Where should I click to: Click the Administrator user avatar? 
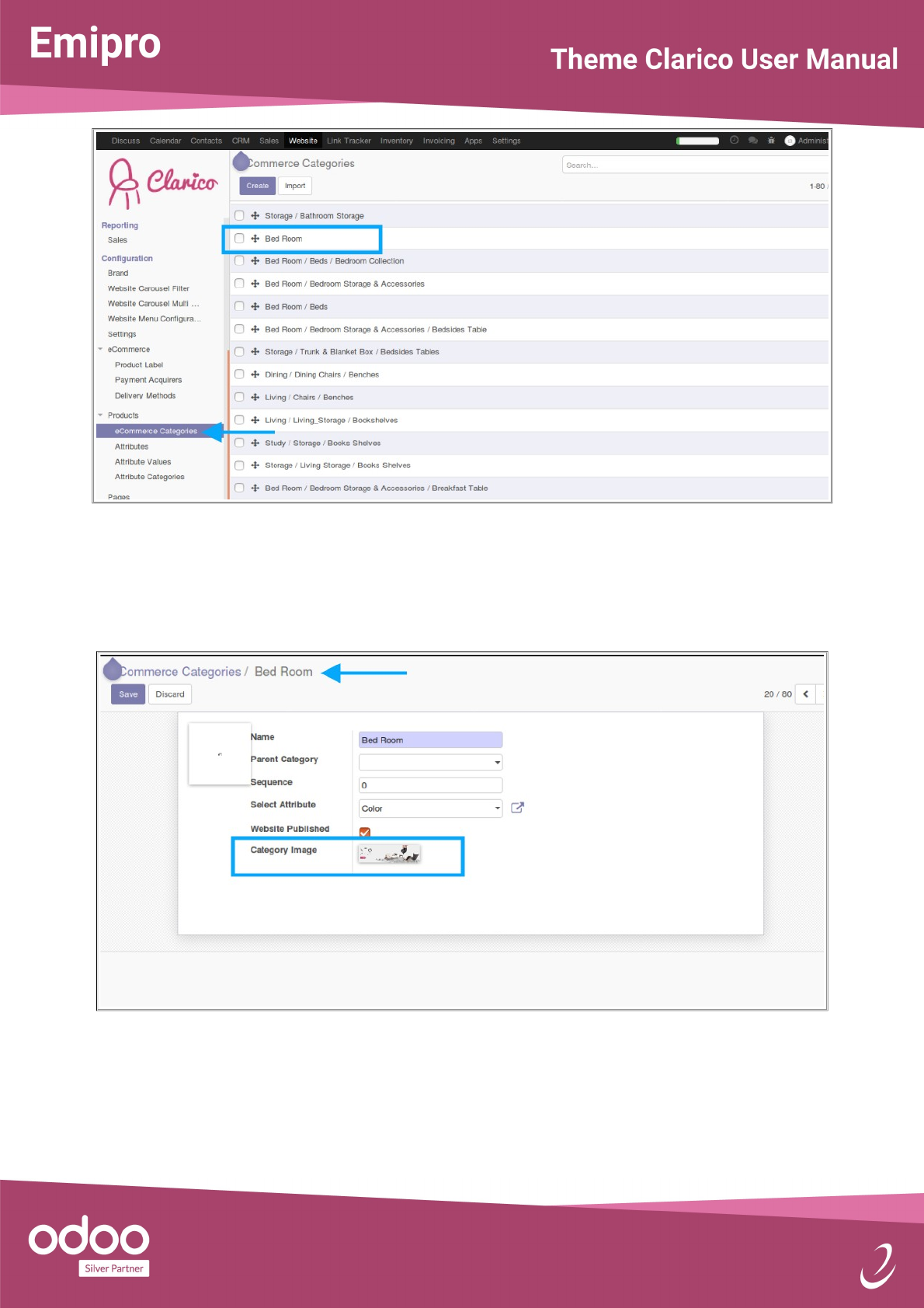tap(790, 141)
